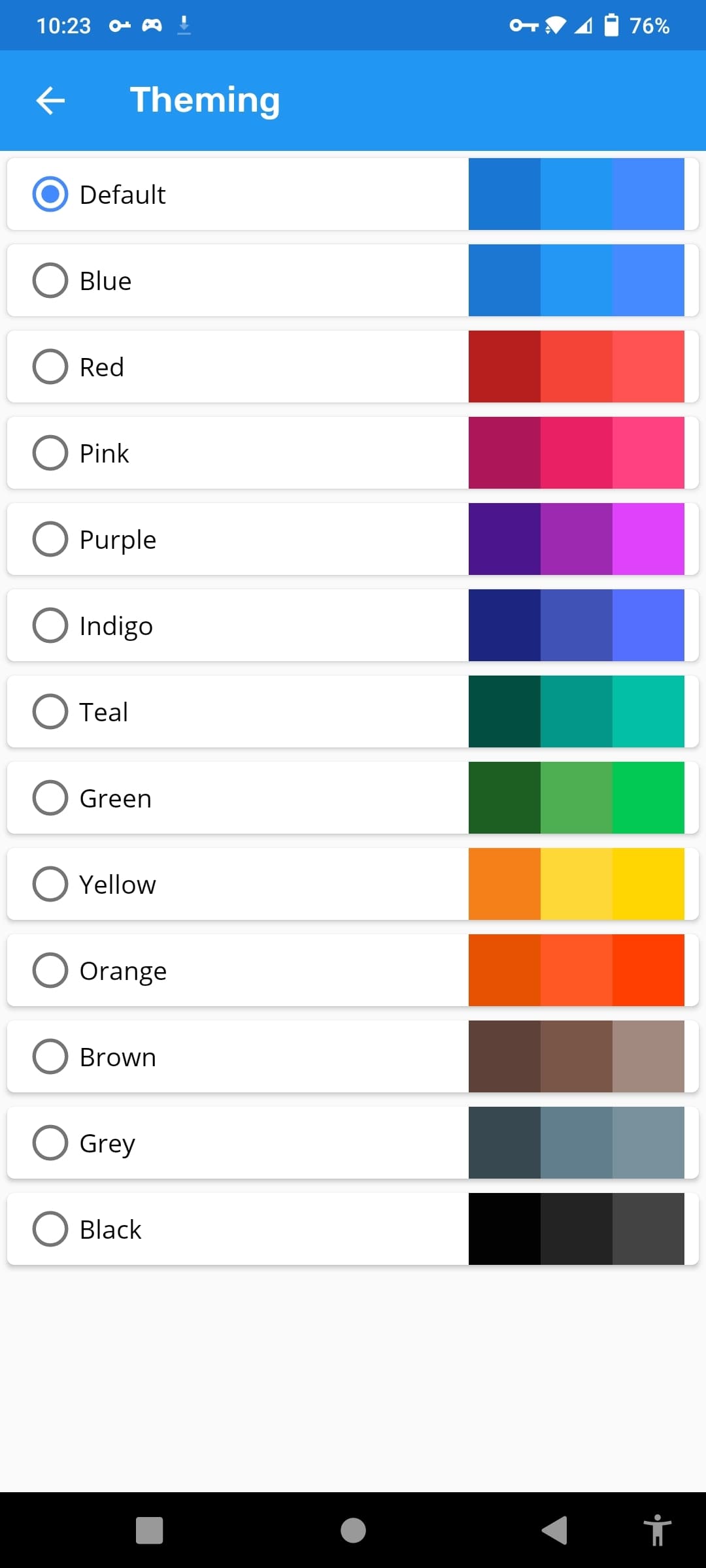Screen dimensions: 706x1568
Task: Tap the download icon in status bar
Action: tap(184, 25)
